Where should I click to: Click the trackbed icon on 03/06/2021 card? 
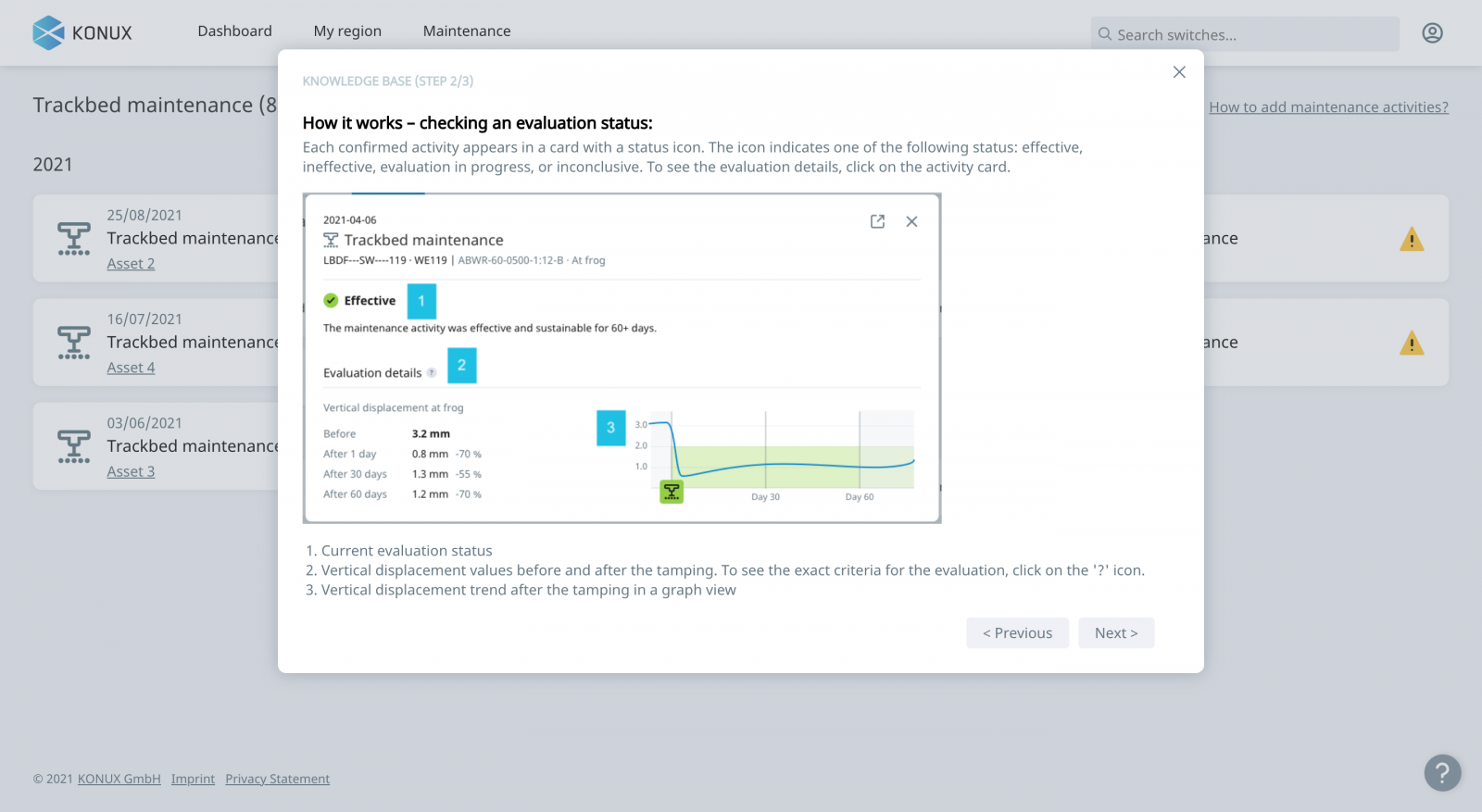(74, 446)
